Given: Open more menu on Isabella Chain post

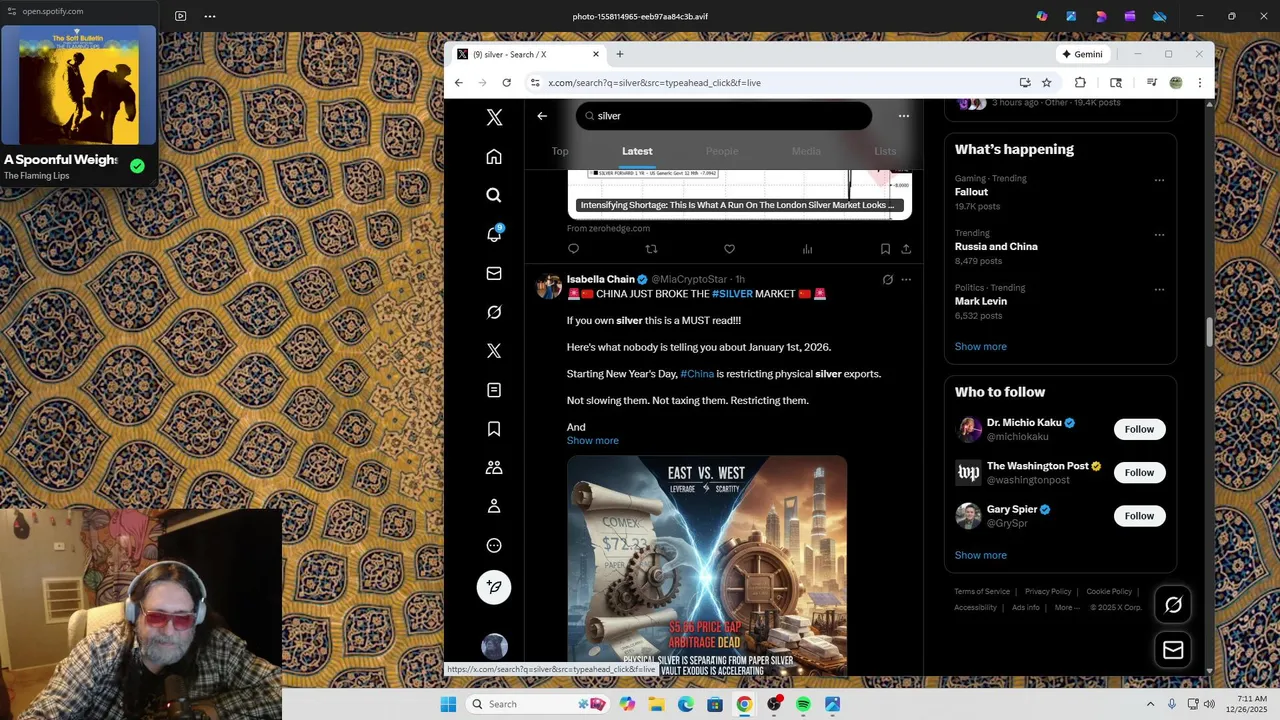Looking at the screenshot, I should pyautogui.click(x=906, y=280).
